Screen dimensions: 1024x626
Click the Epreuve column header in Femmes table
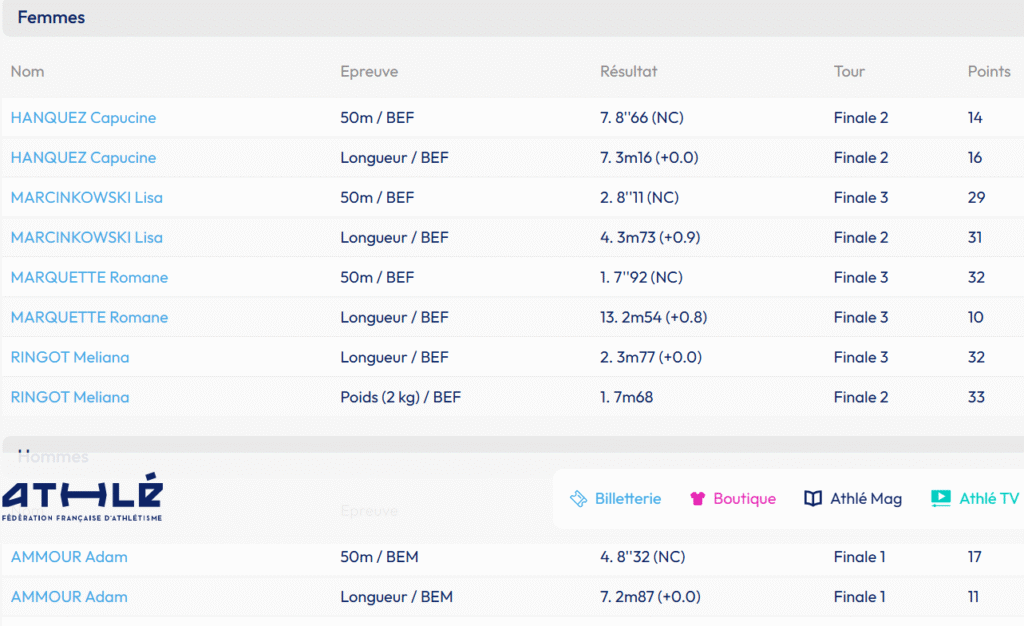(x=369, y=72)
